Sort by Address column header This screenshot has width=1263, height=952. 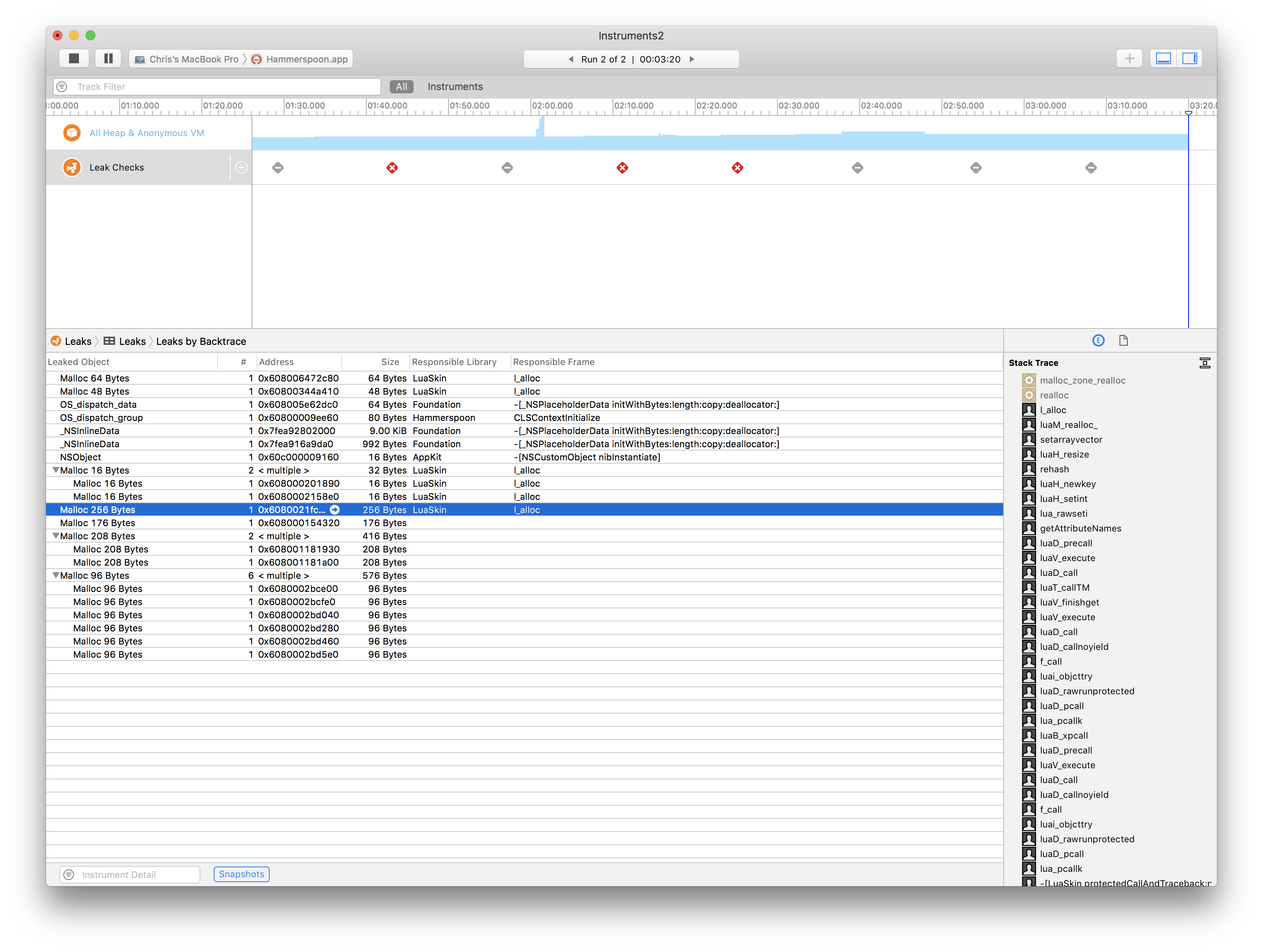click(299, 362)
